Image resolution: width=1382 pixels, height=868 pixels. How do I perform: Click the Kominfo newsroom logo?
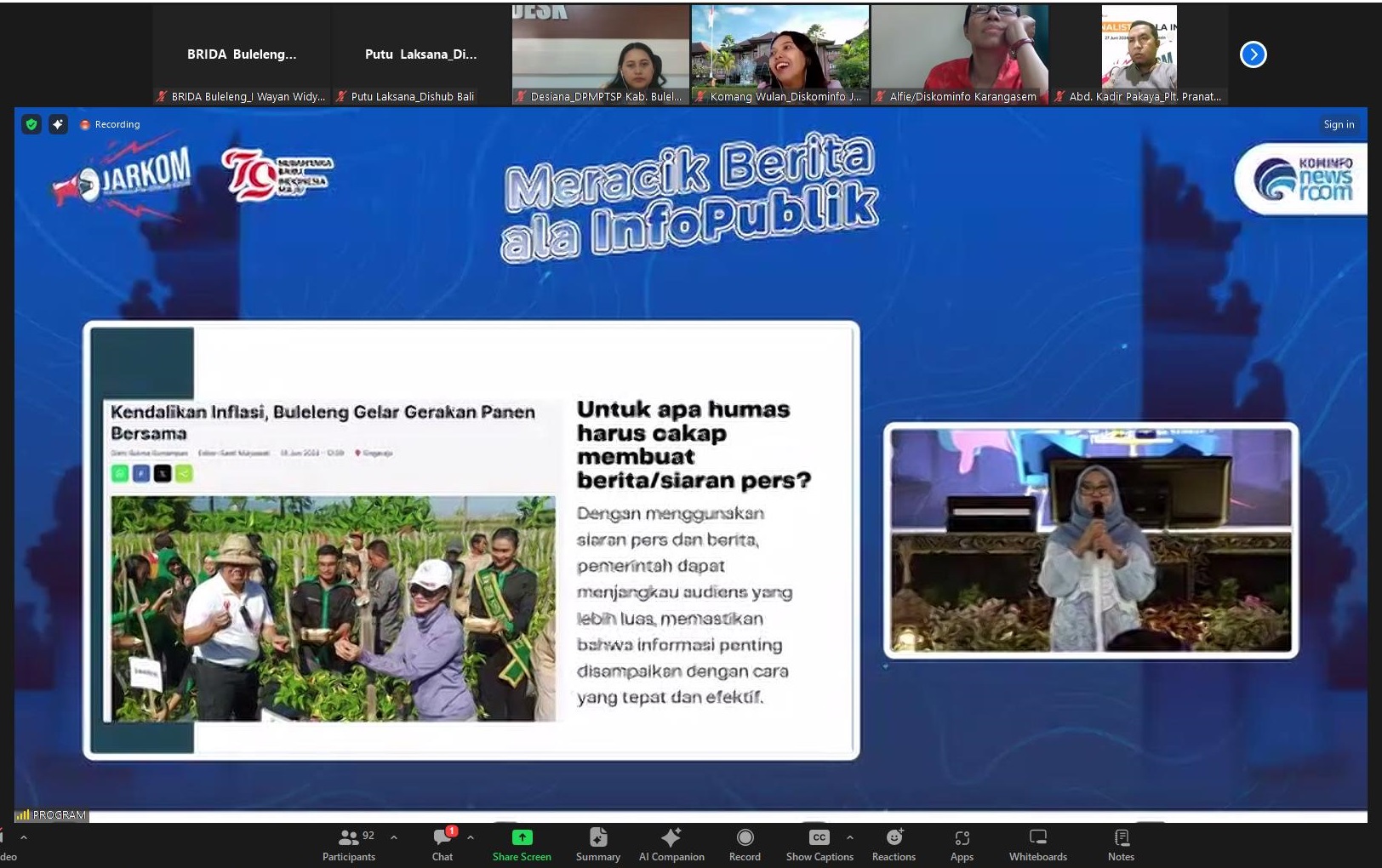[x=1302, y=180]
